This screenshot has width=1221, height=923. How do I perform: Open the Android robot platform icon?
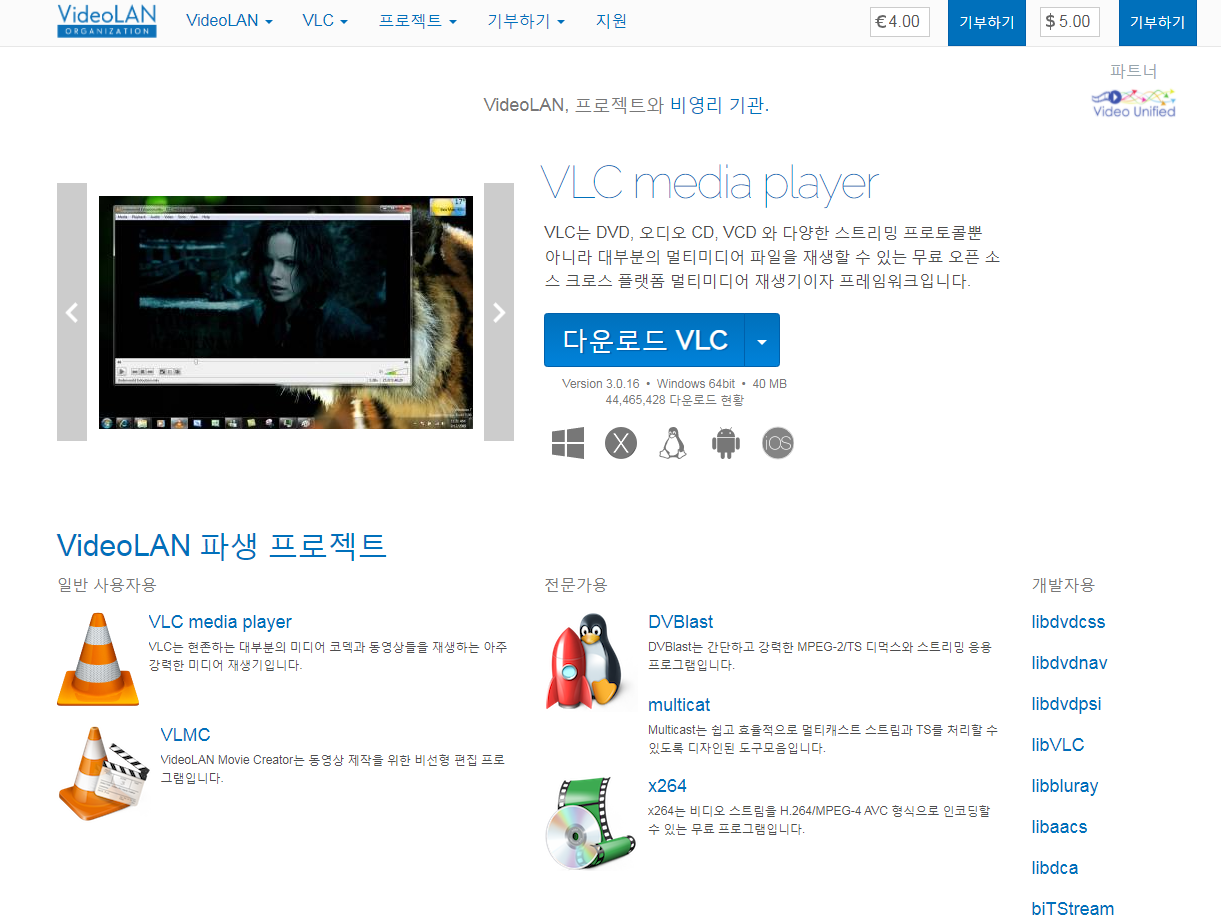coord(725,443)
